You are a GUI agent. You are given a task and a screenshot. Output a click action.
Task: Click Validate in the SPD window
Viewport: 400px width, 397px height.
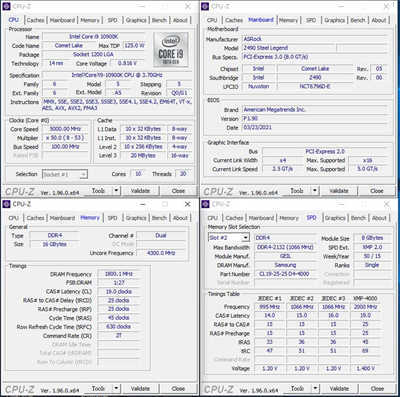pos(339,389)
